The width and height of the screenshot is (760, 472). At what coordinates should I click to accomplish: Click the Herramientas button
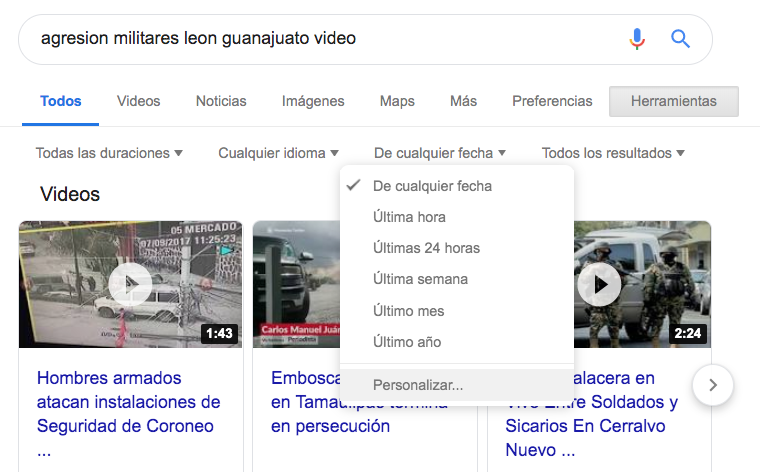(674, 101)
